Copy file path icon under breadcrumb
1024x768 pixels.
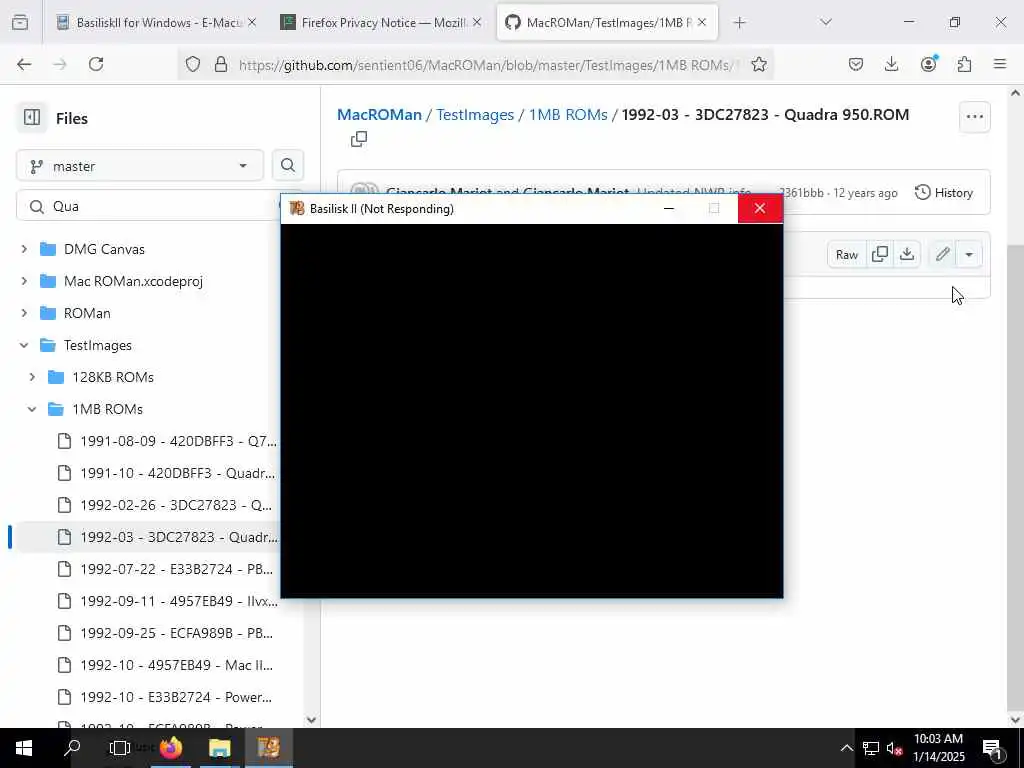coord(359,139)
